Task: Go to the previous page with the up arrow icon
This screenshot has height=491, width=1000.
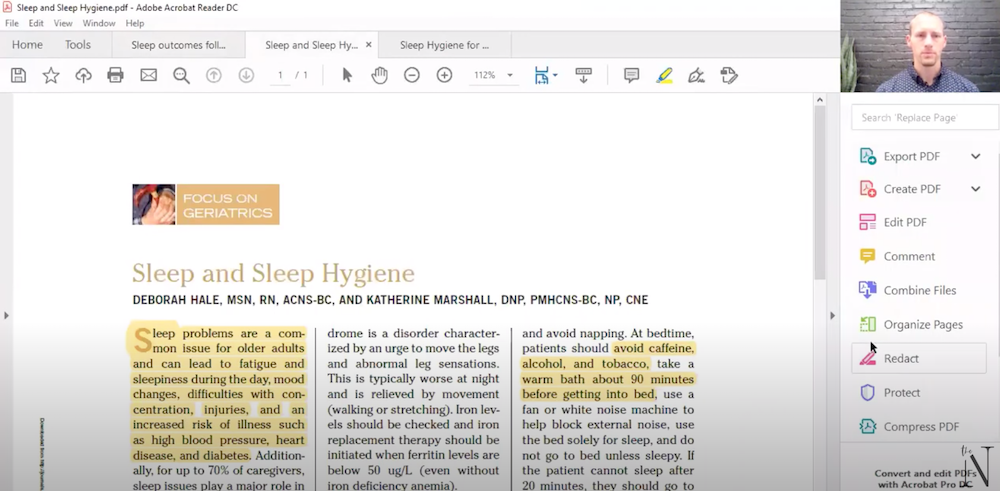Action: tap(214, 75)
